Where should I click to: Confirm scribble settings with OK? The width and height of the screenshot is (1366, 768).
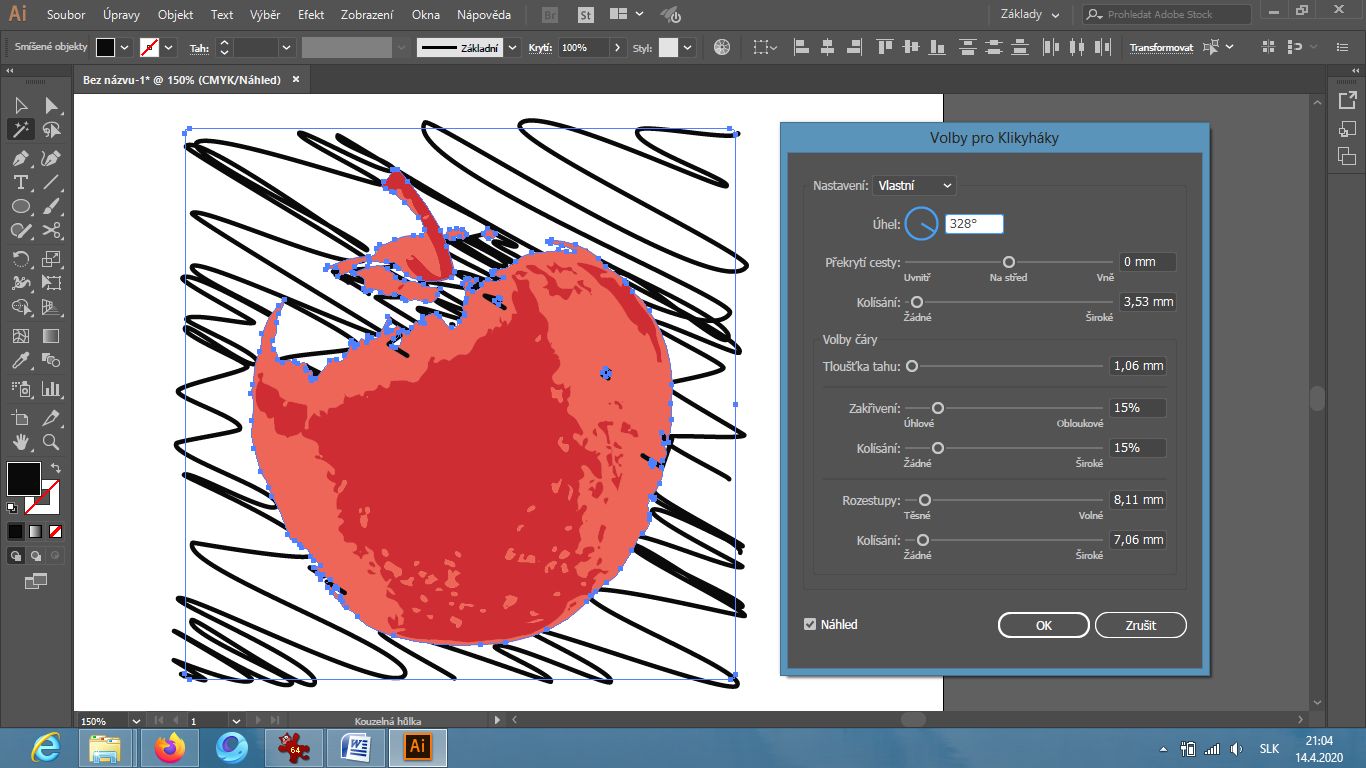tap(1043, 624)
